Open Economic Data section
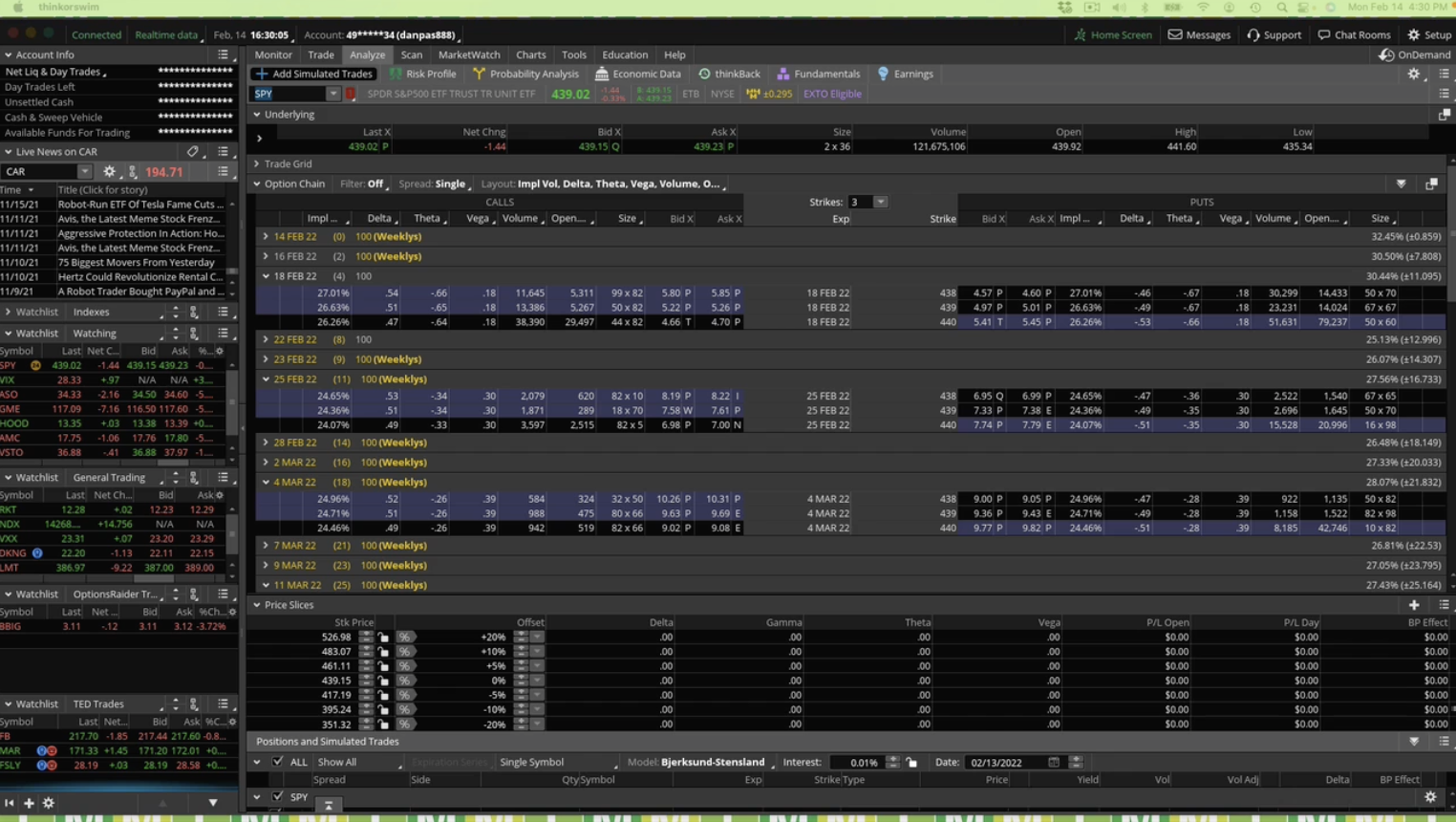Image resolution: width=1456 pixels, height=822 pixels. (x=638, y=74)
